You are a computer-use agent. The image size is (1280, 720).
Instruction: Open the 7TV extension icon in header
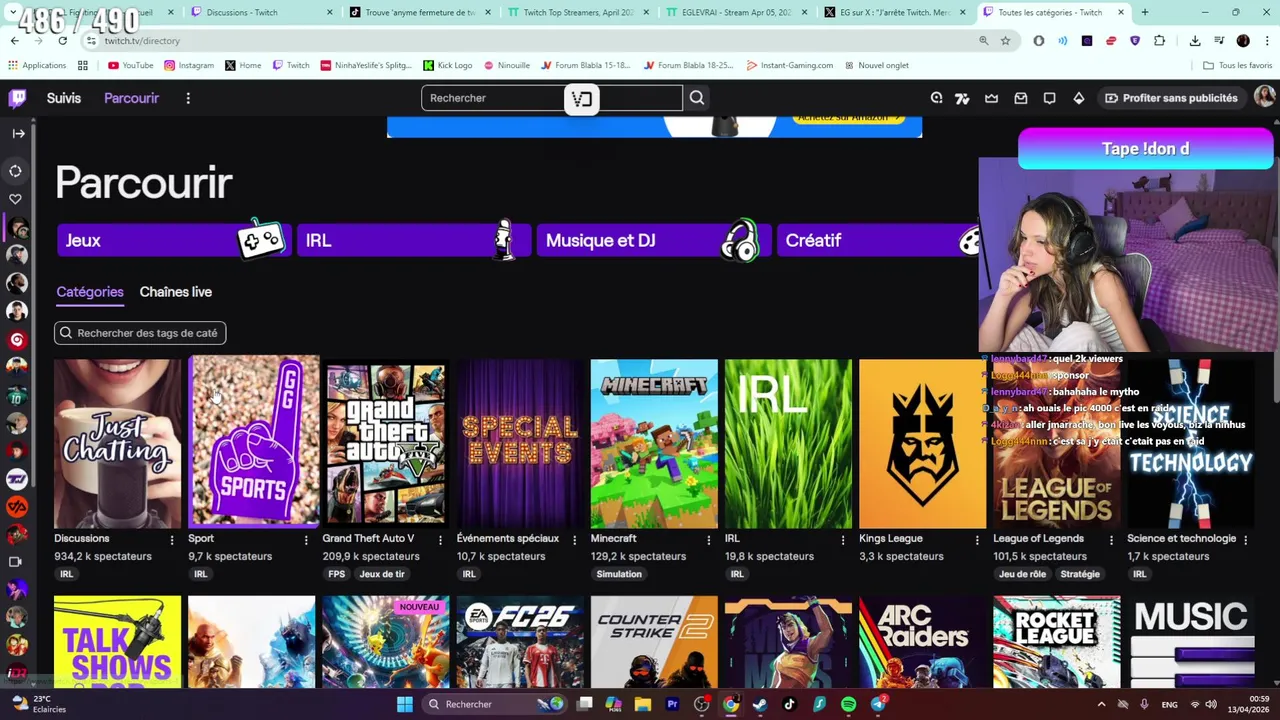point(962,98)
